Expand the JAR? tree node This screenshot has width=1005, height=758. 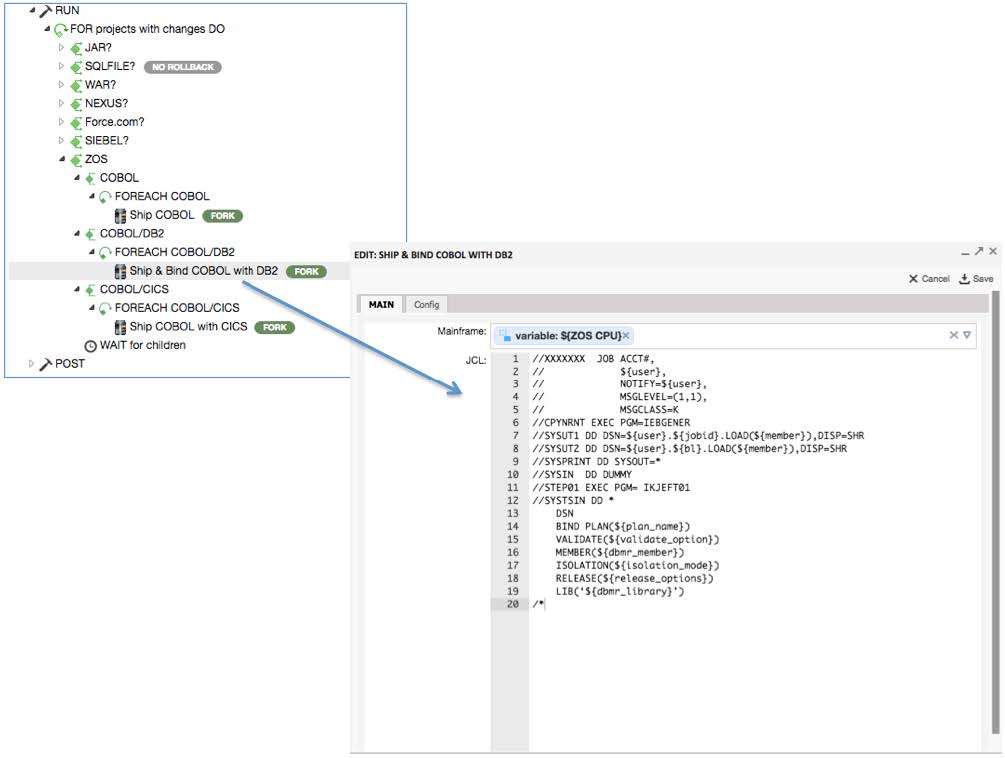pyautogui.click(x=60, y=47)
